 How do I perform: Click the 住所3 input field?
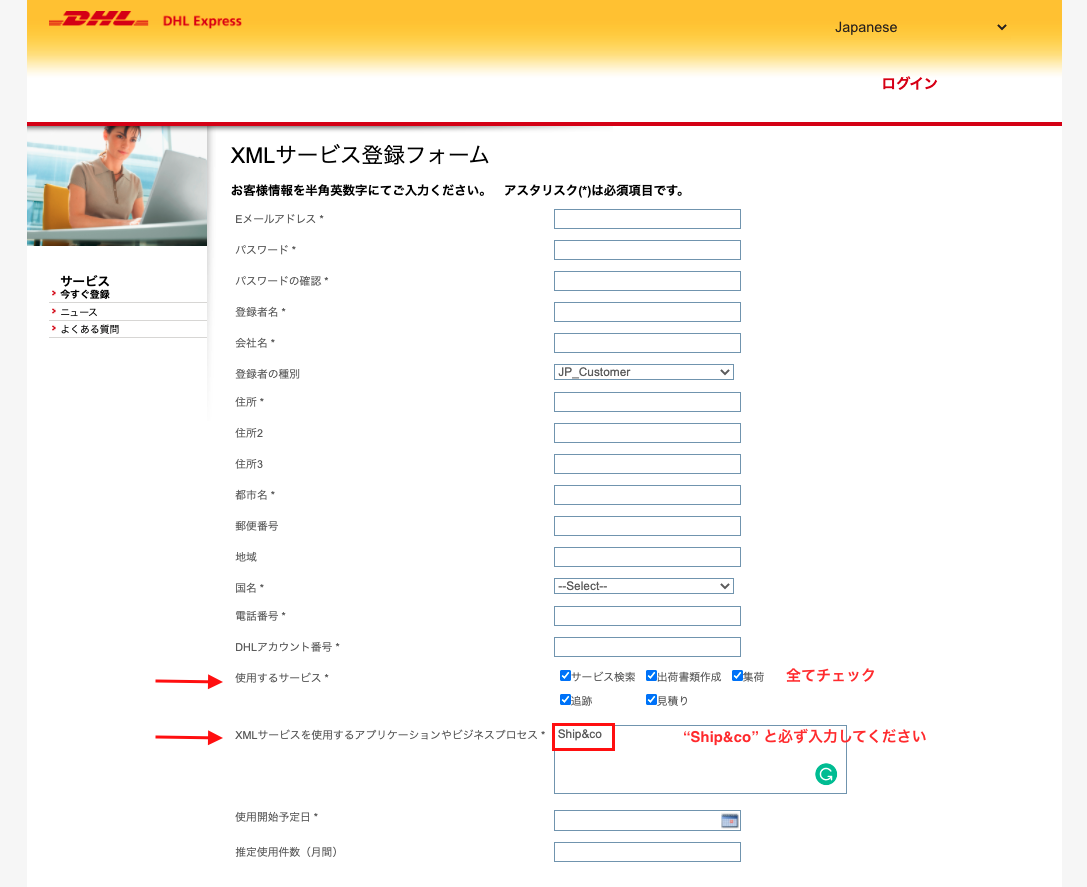coord(647,464)
